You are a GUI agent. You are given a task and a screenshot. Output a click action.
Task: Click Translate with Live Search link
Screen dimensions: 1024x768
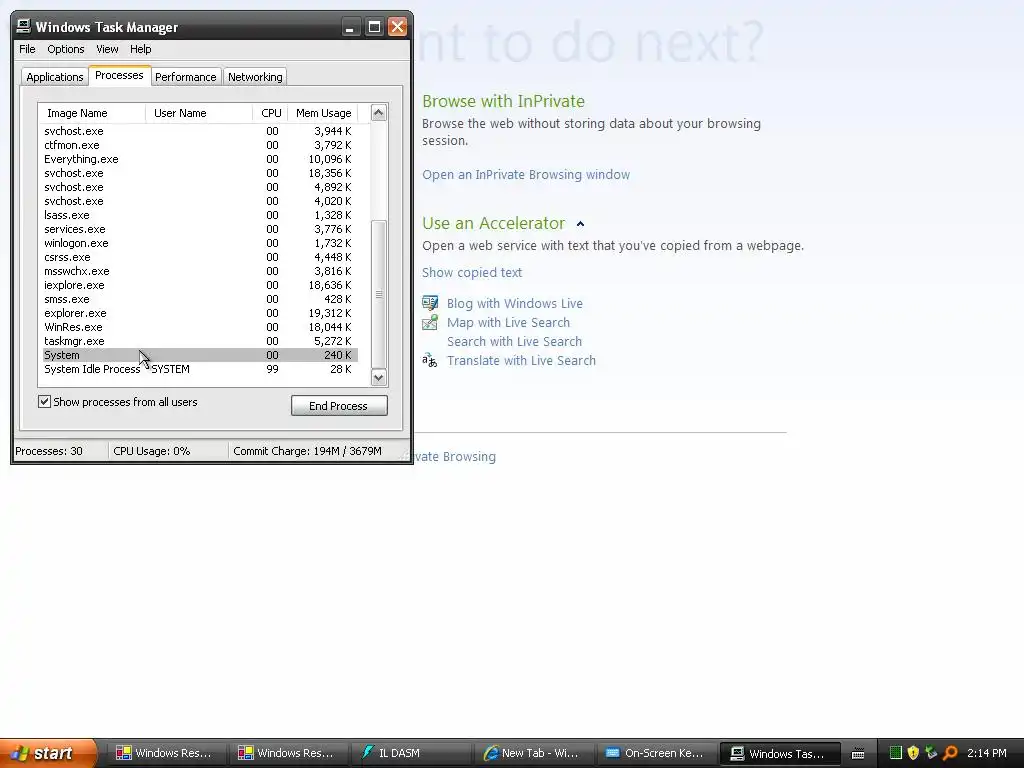[521, 360]
